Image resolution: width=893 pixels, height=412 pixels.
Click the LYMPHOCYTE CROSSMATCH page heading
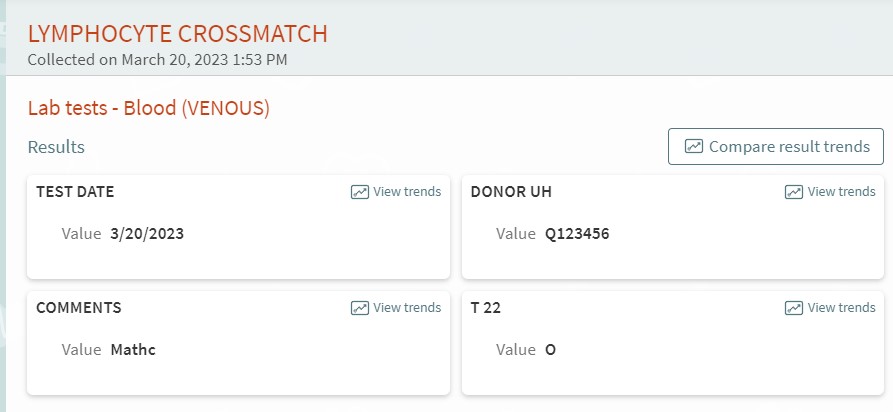pos(178,34)
